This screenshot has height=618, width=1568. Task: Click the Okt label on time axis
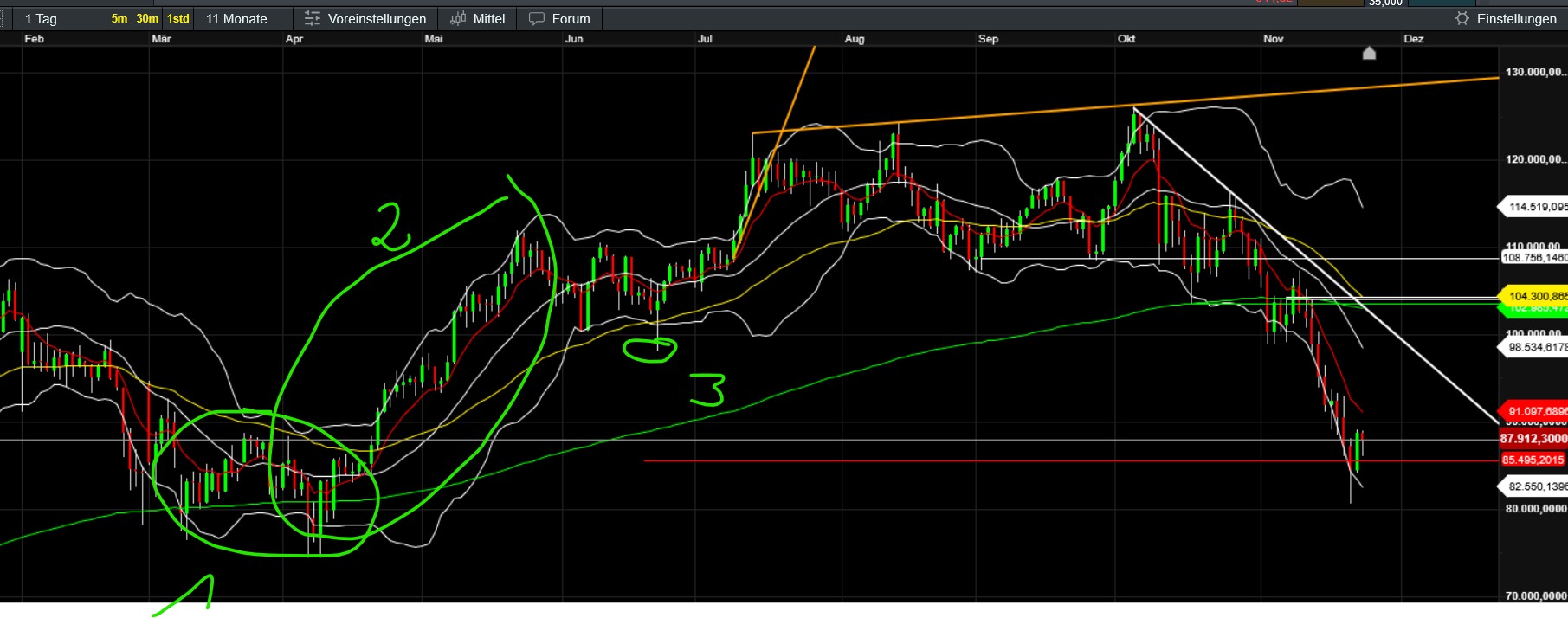[x=1126, y=39]
